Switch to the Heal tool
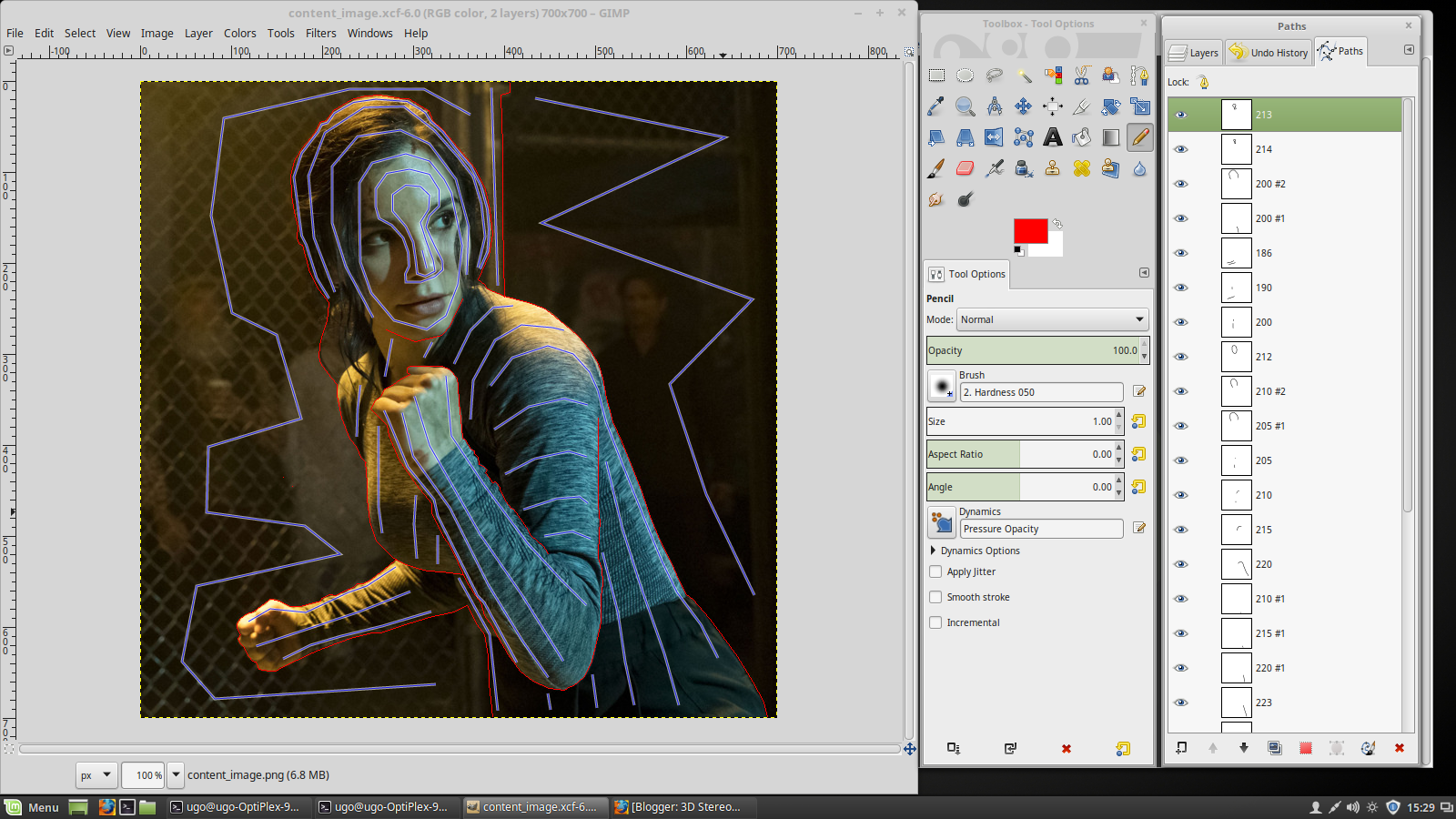The image size is (1456, 819). 1082,168
